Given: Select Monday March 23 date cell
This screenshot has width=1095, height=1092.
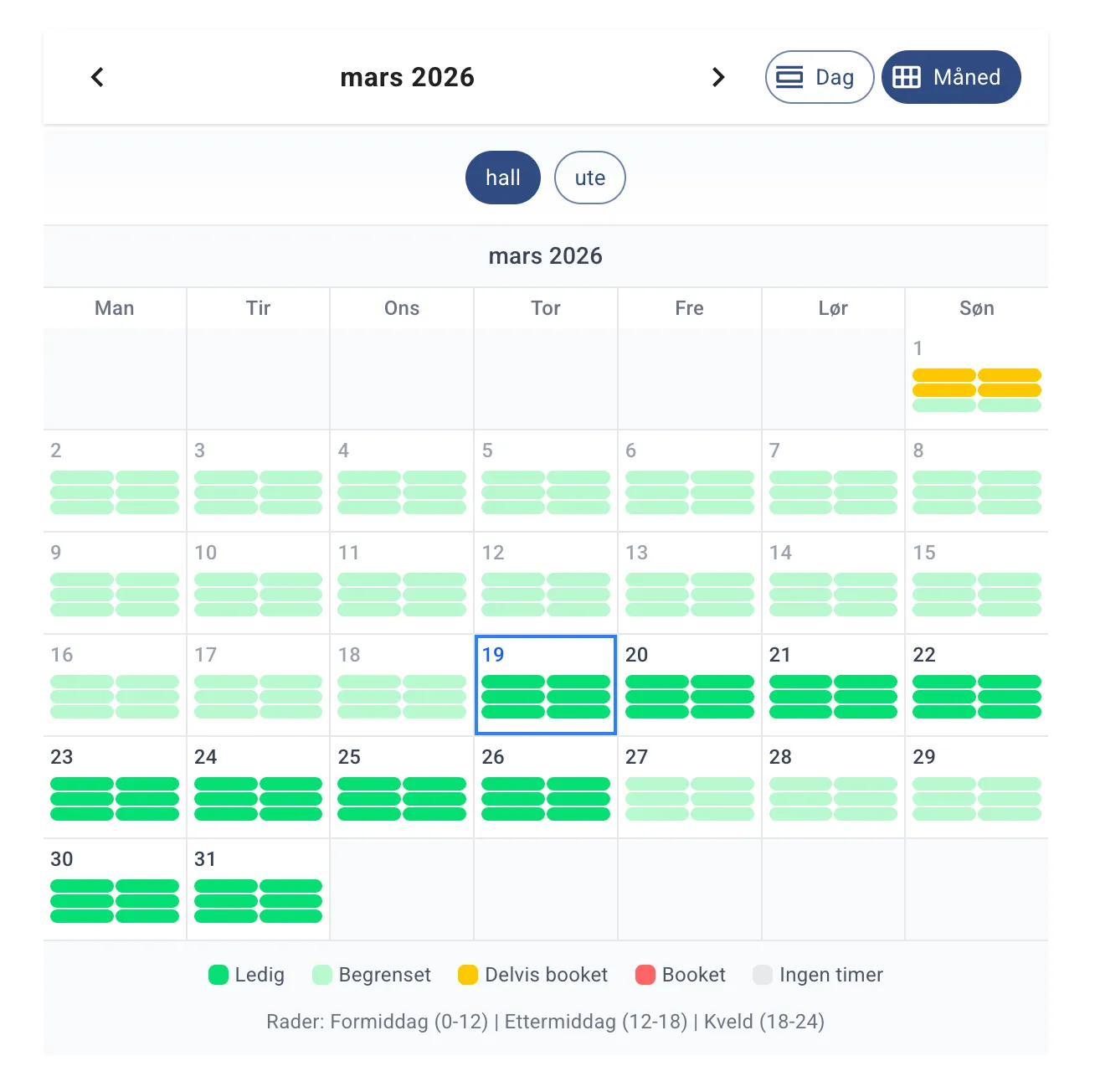Looking at the screenshot, I should (x=115, y=787).
